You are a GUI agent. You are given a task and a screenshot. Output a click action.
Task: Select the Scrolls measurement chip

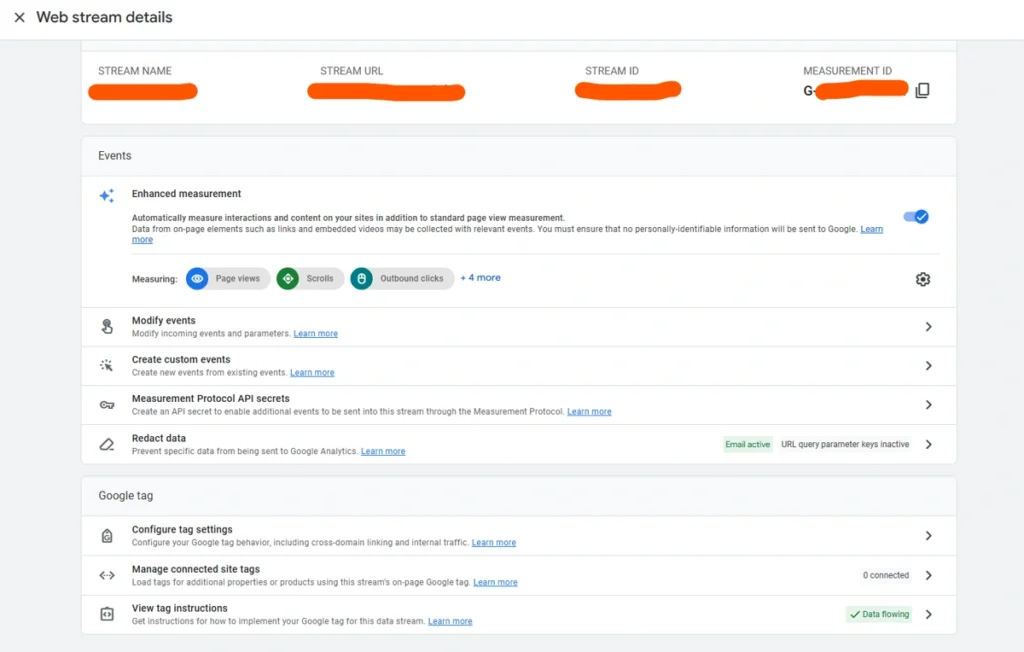[310, 278]
